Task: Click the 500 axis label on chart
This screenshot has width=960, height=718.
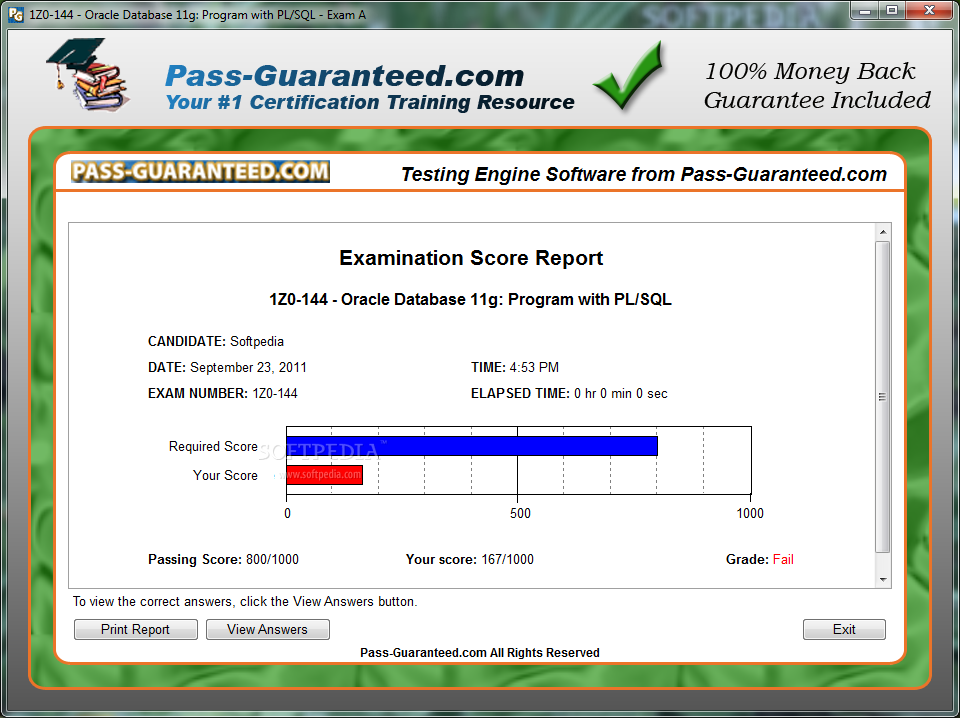Action: 520,513
